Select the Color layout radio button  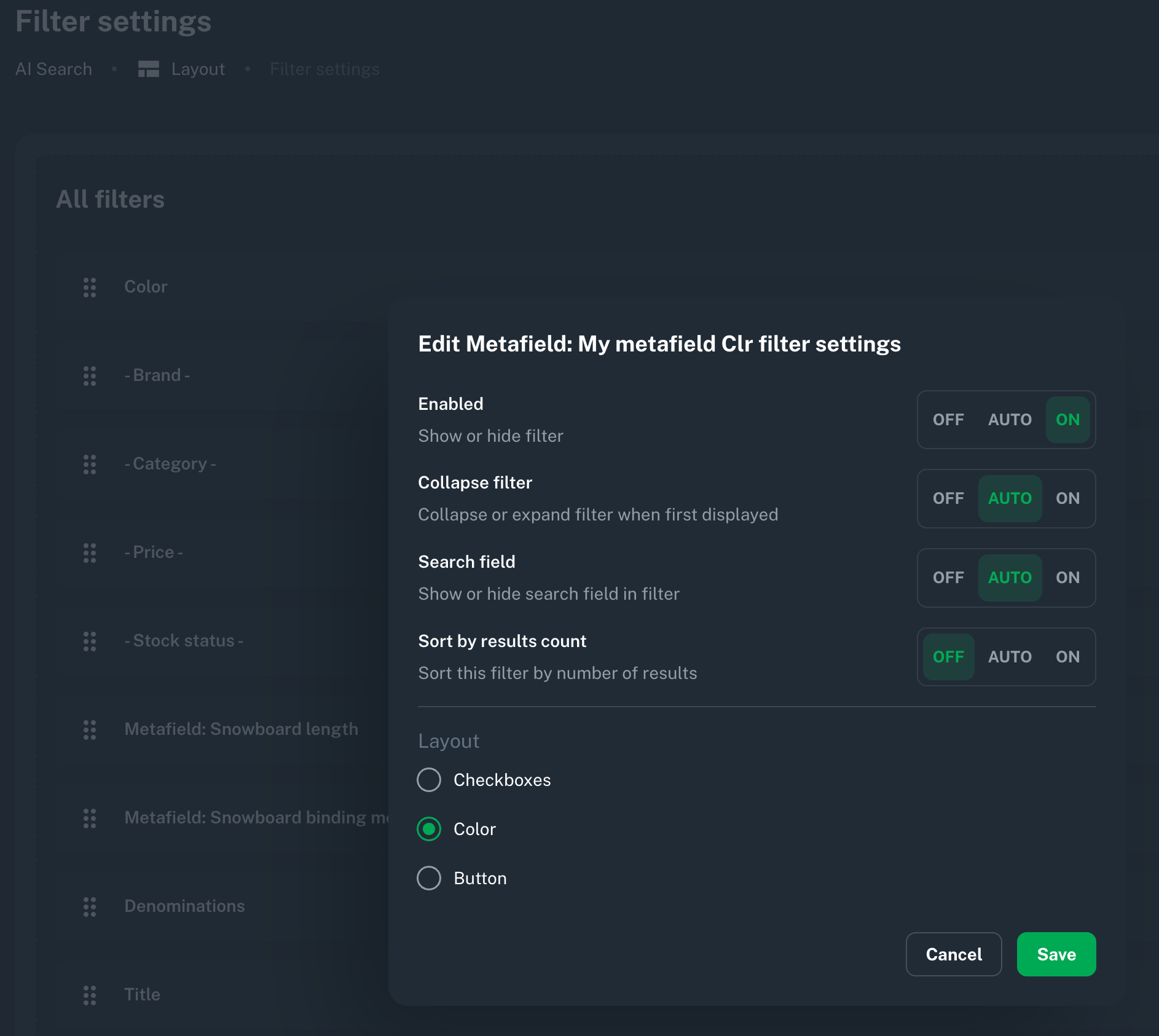[429, 829]
